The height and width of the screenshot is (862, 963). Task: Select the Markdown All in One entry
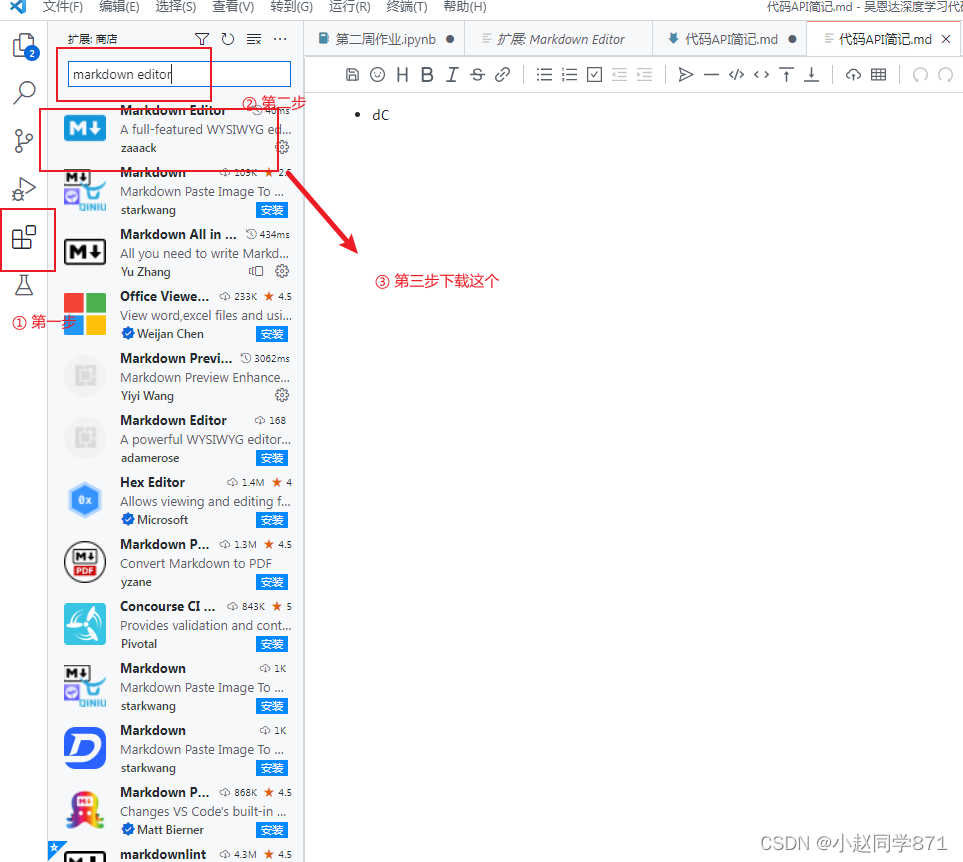pyautogui.click(x=176, y=253)
